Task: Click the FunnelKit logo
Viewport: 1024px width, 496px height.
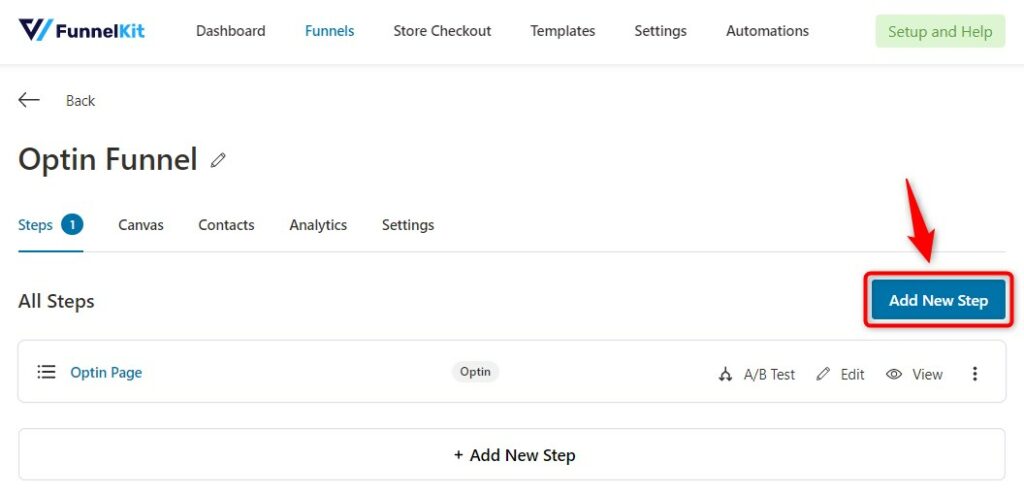Action: pyautogui.click(x=82, y=30)
